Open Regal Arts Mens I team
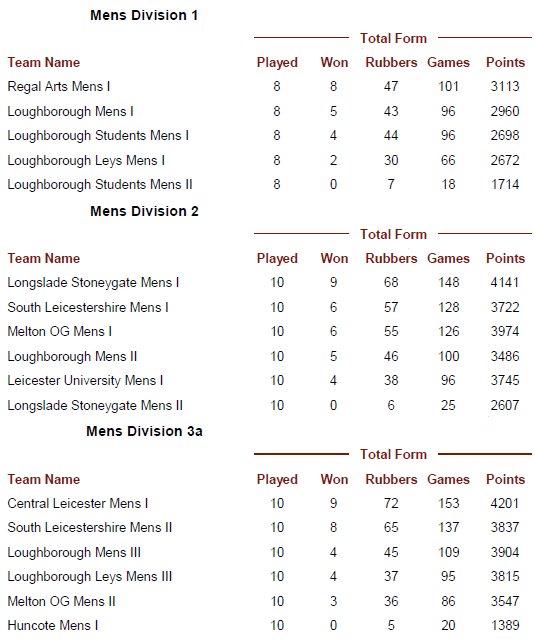 pyautogui.click(x=59, y=86)
